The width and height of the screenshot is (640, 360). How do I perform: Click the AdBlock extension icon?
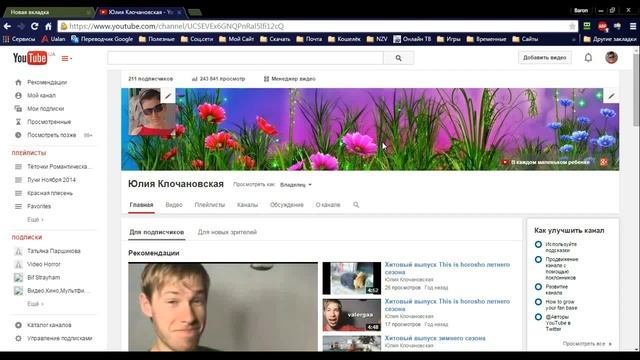[602, 26]
